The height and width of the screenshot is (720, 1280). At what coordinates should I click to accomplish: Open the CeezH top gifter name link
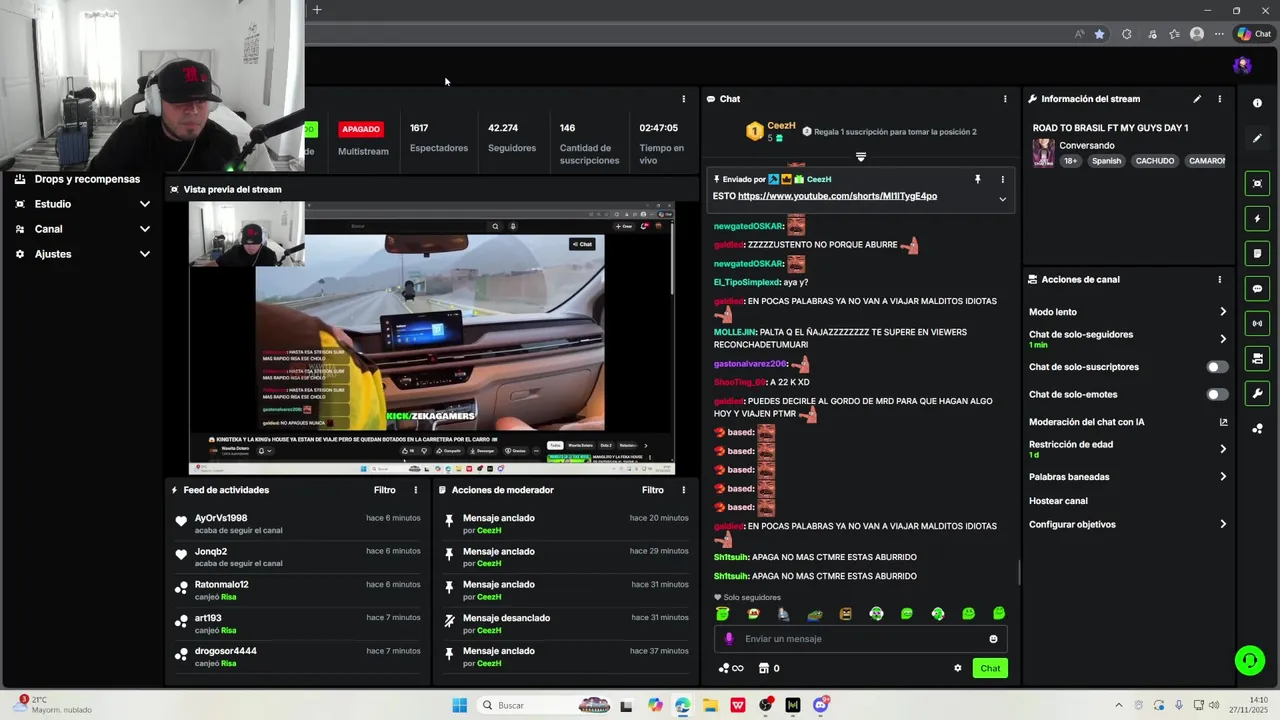[781, 126]
